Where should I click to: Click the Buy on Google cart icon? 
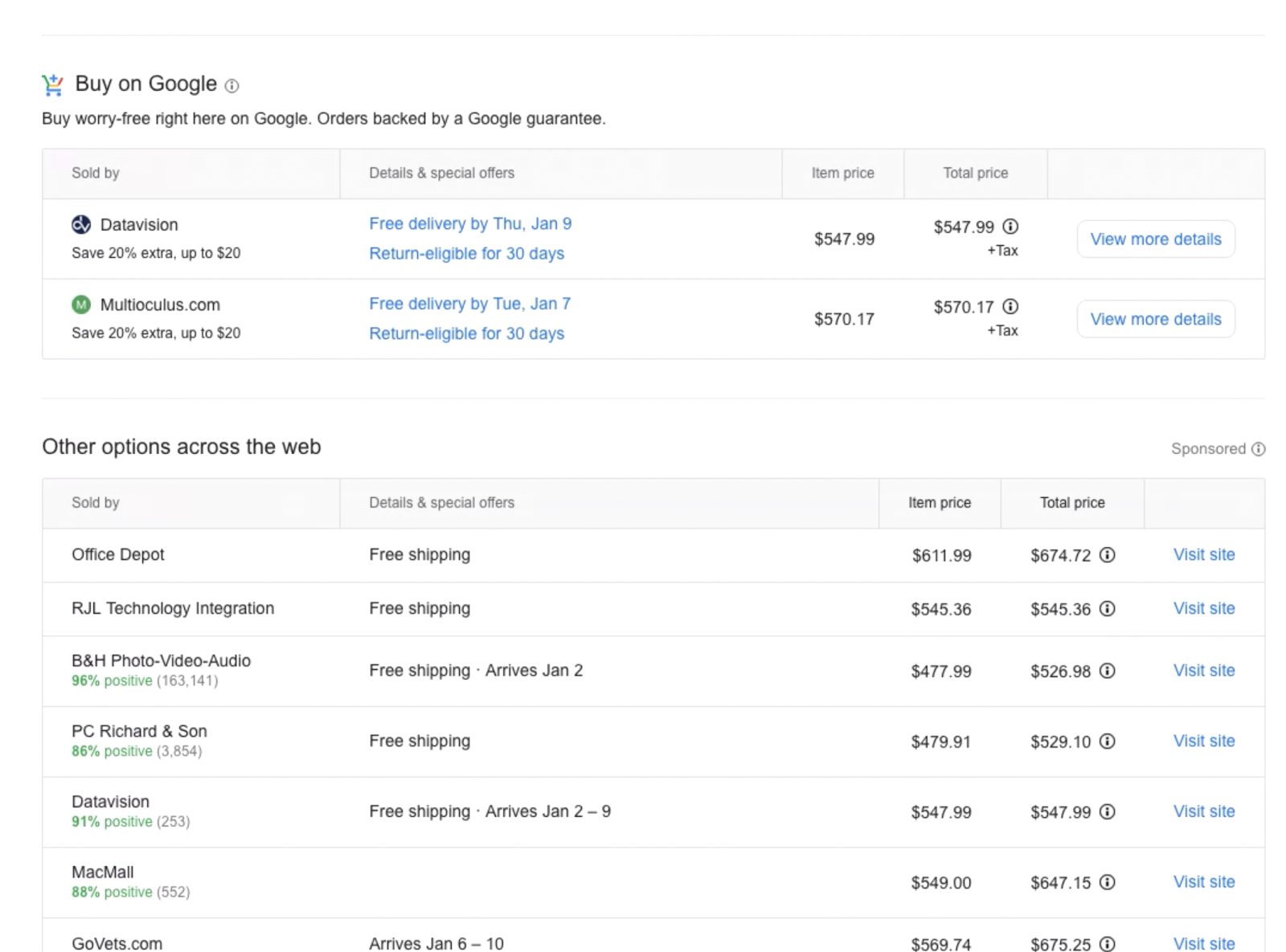[53, 84]
